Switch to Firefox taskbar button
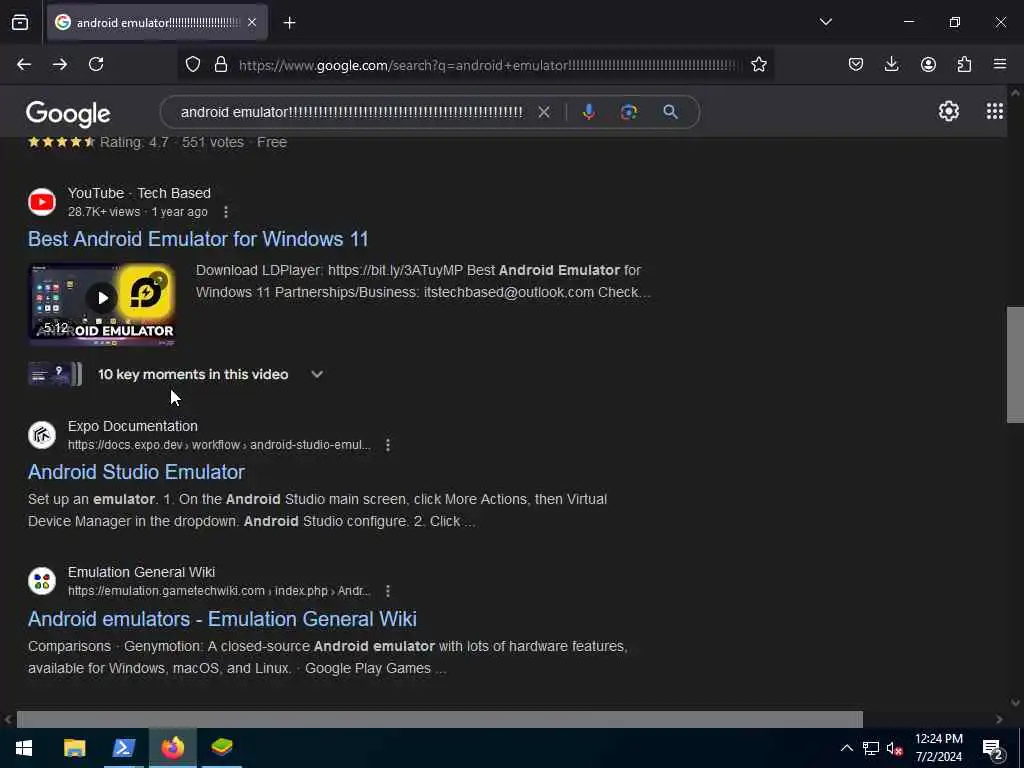 coord(173,748)
